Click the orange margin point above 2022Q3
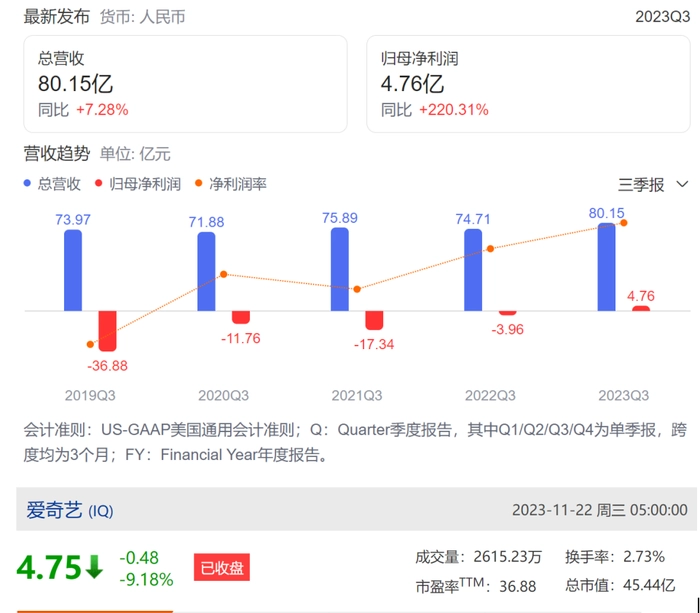The image size is (700, 613). [490, 249]
